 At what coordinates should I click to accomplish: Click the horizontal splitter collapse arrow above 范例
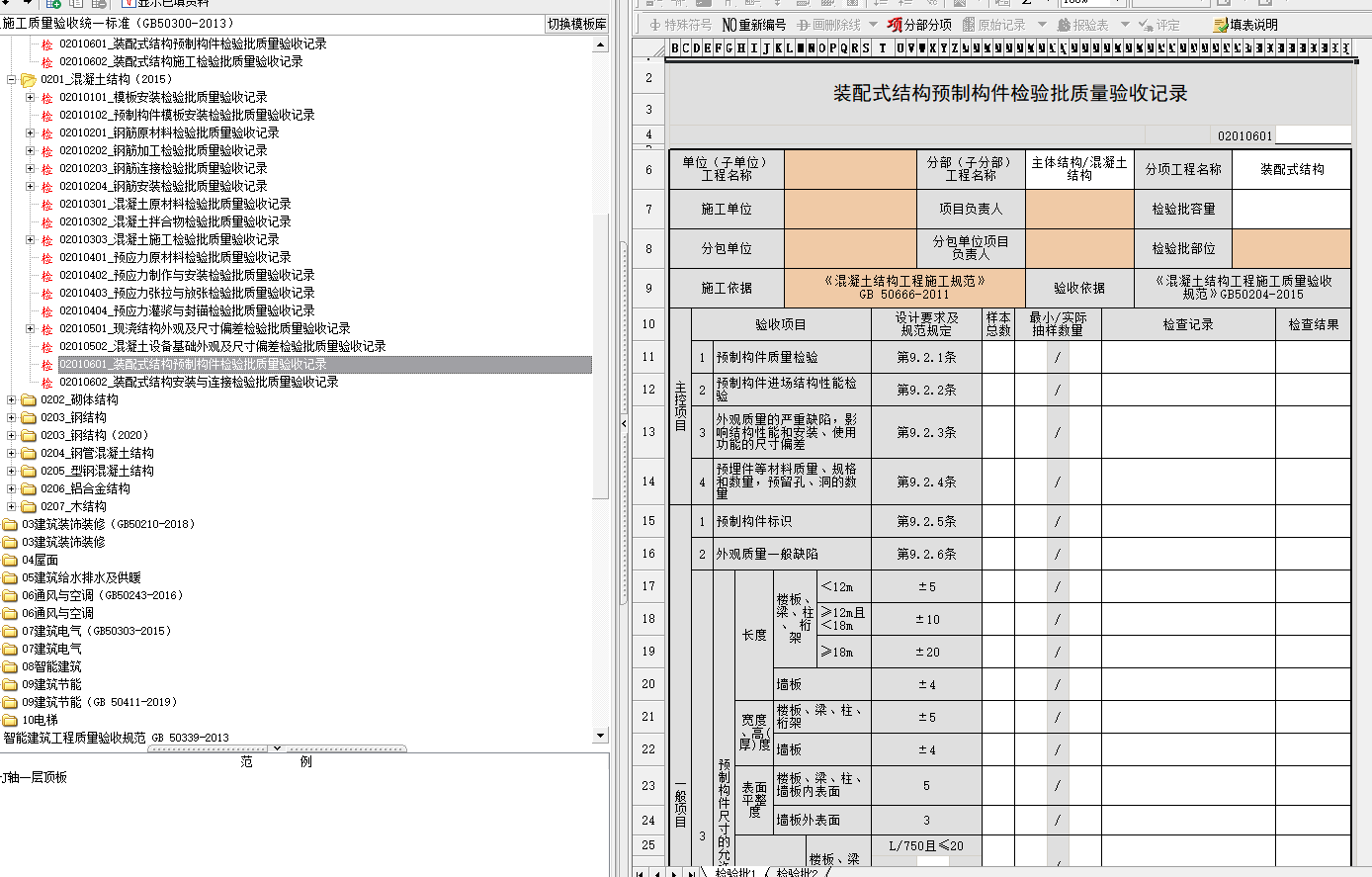[x=277, y=748]
